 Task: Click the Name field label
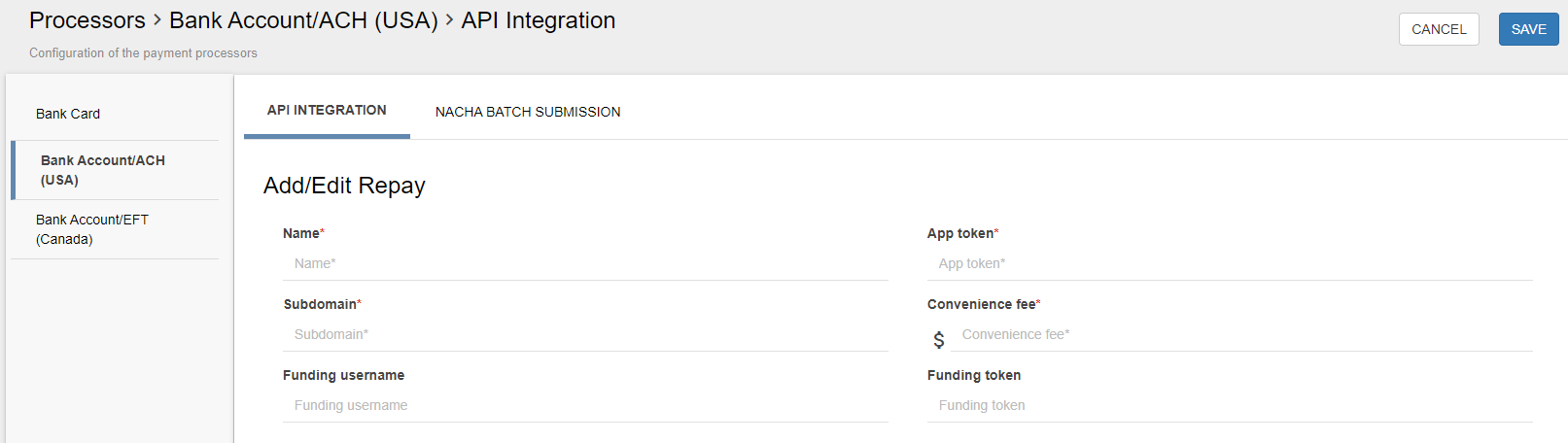(303, 233)
